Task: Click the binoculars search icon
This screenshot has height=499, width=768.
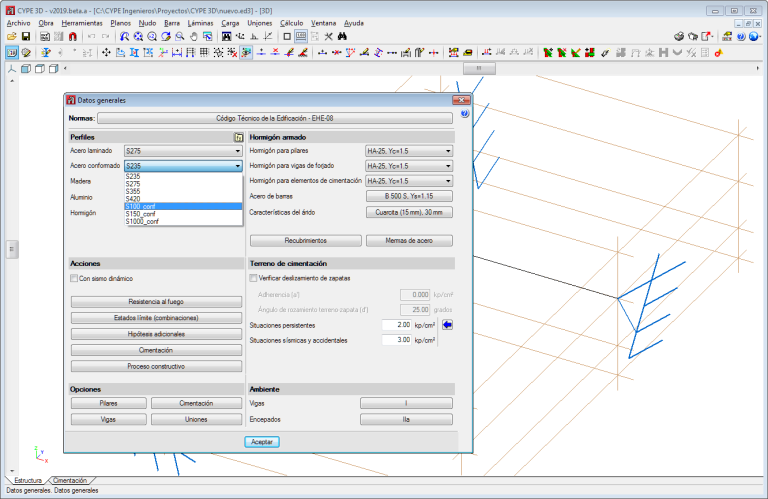Action: coord(341,36)
